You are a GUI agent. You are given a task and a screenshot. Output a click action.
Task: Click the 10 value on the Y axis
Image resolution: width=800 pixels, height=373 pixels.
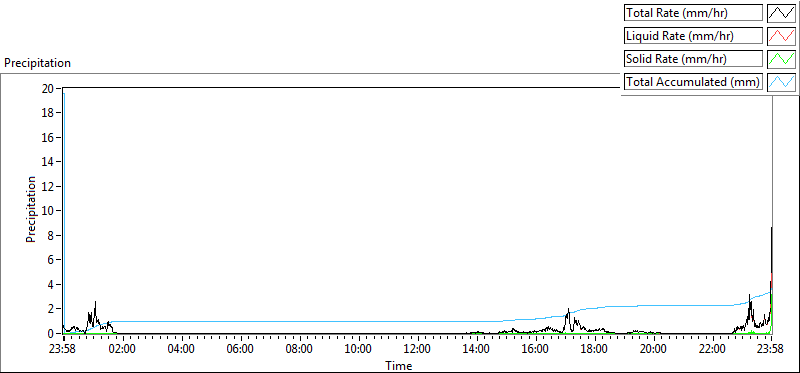pyautogui.click(x=48, y=210)
